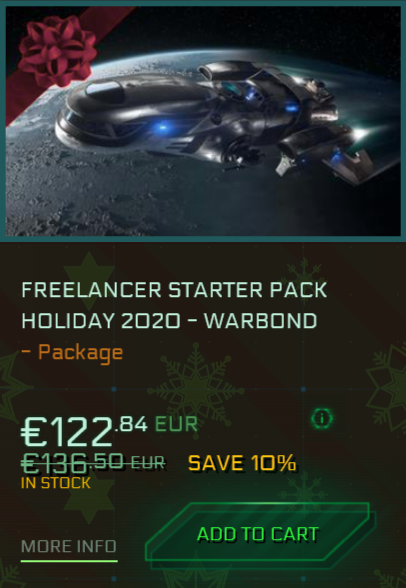Open the Freelancer Starter Pack title
This screenshot has height=588, width=406.
[174, 290]
